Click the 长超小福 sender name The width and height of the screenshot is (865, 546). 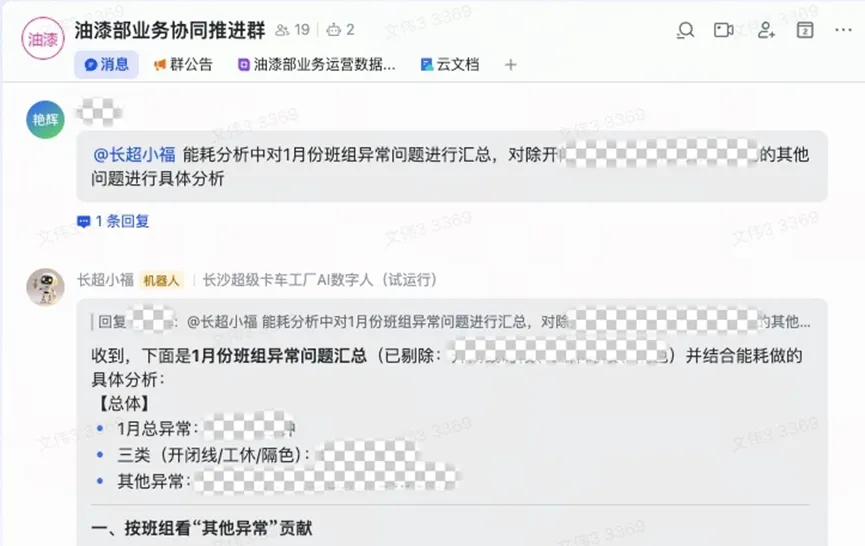(x=105, y=280)
